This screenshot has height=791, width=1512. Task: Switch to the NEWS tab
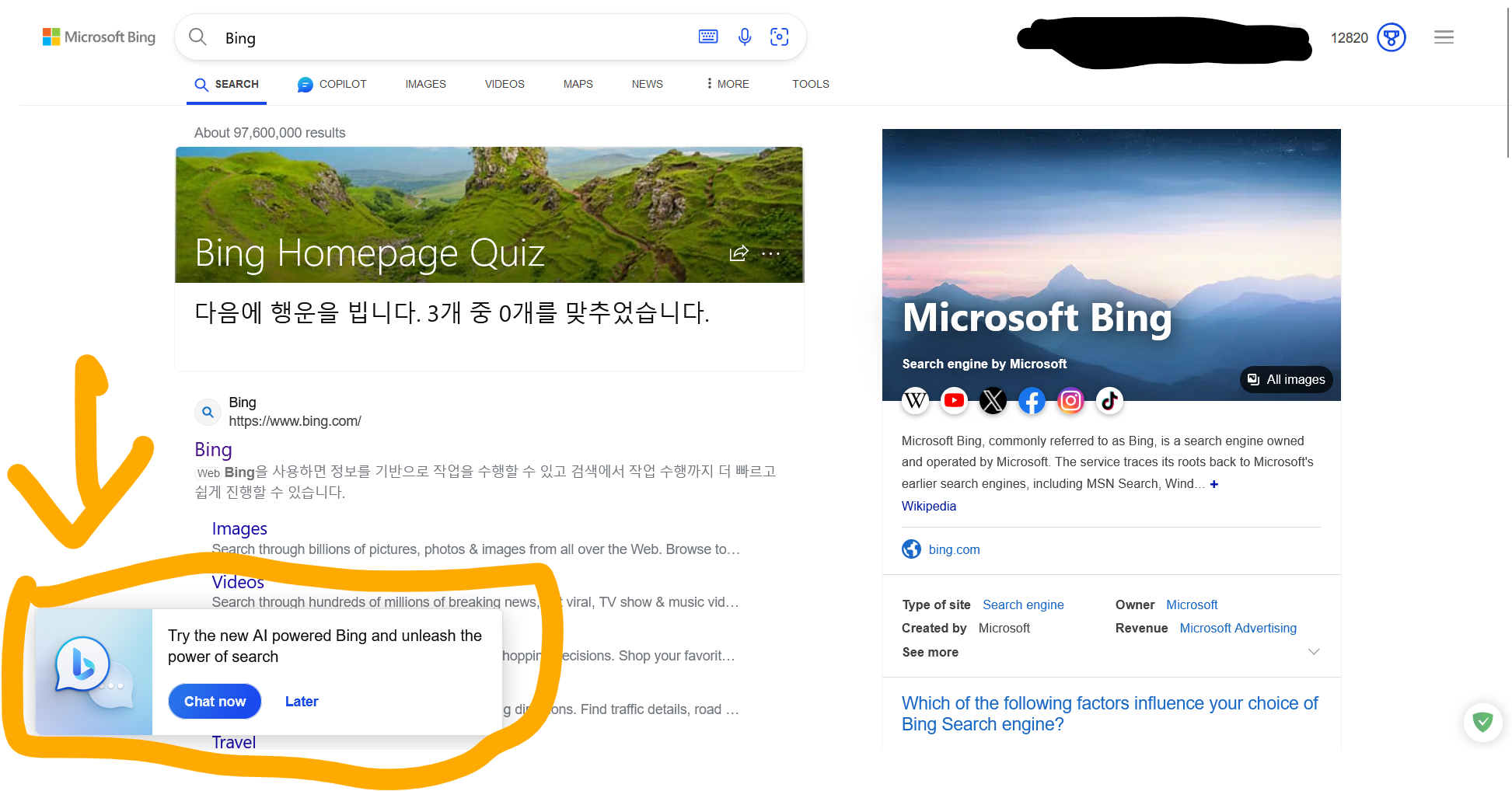[647, 83]
